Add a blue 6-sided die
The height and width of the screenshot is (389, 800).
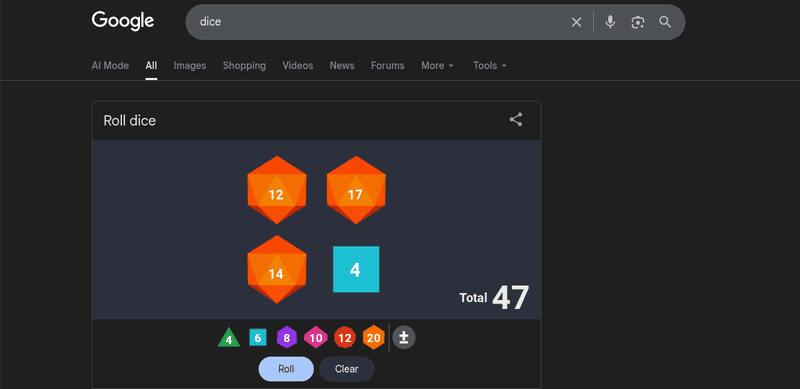pos(258,337)
